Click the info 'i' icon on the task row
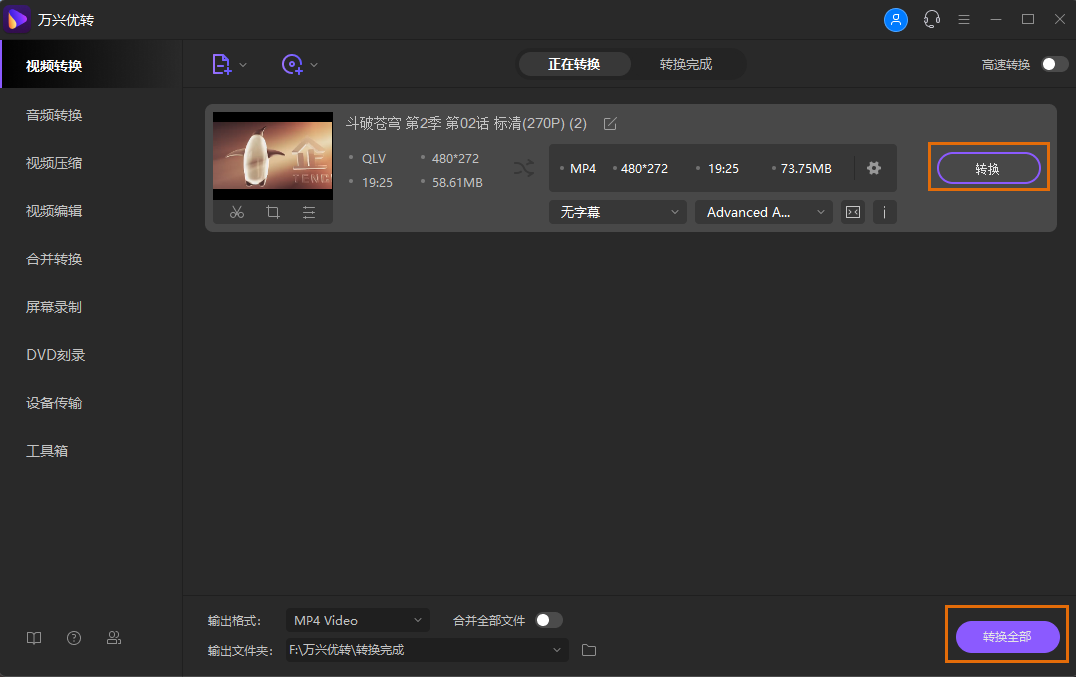 click(885, 212)
